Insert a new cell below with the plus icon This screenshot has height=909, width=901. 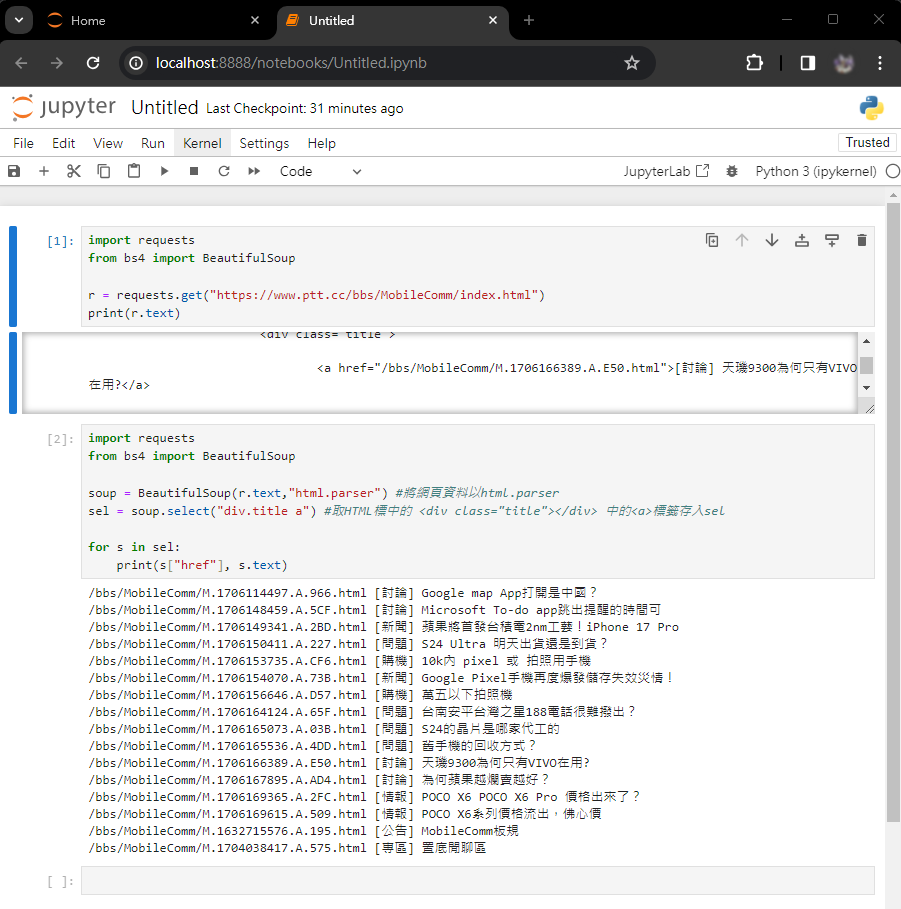point(44,171)
